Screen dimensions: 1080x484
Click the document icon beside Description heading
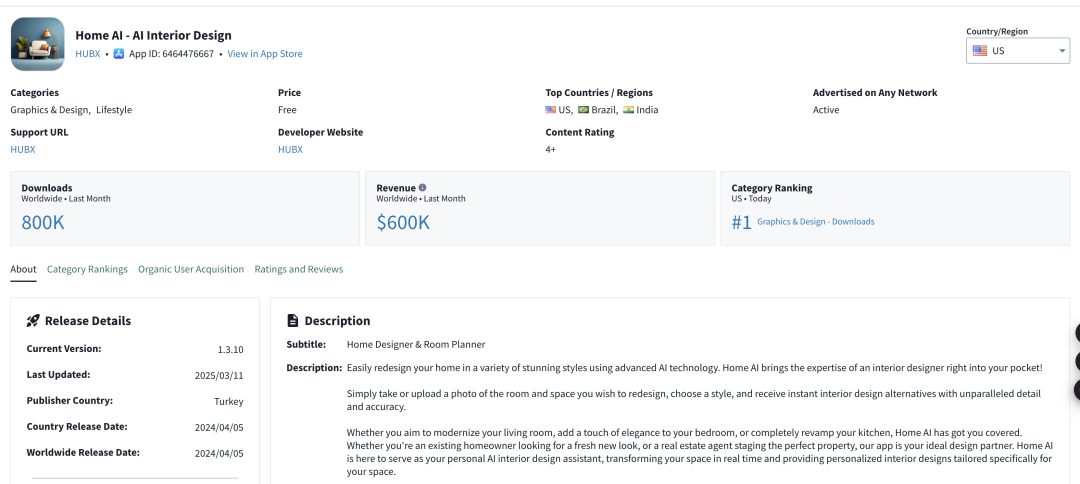293,321
